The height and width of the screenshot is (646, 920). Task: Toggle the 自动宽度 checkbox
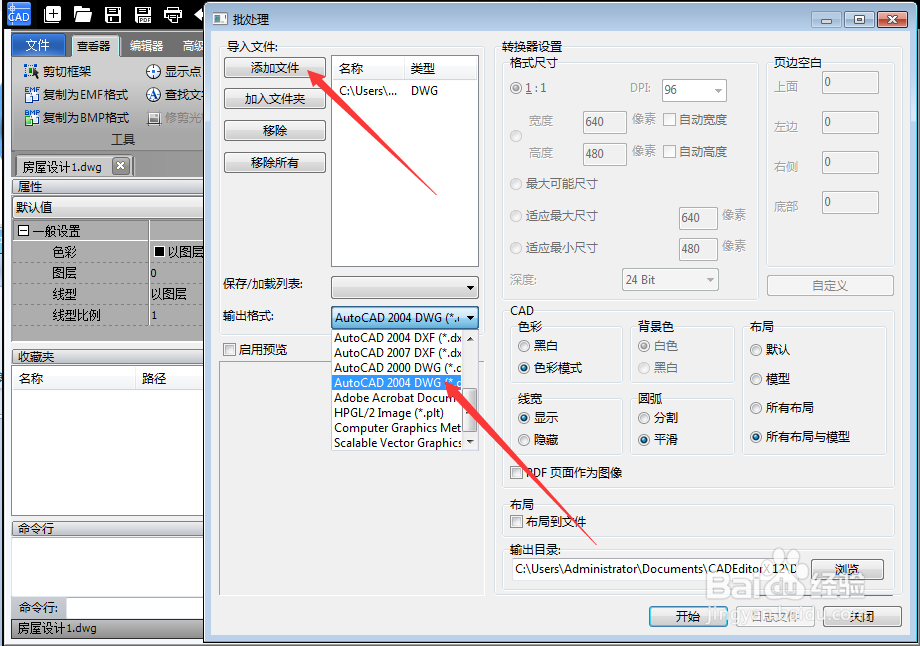669,120
